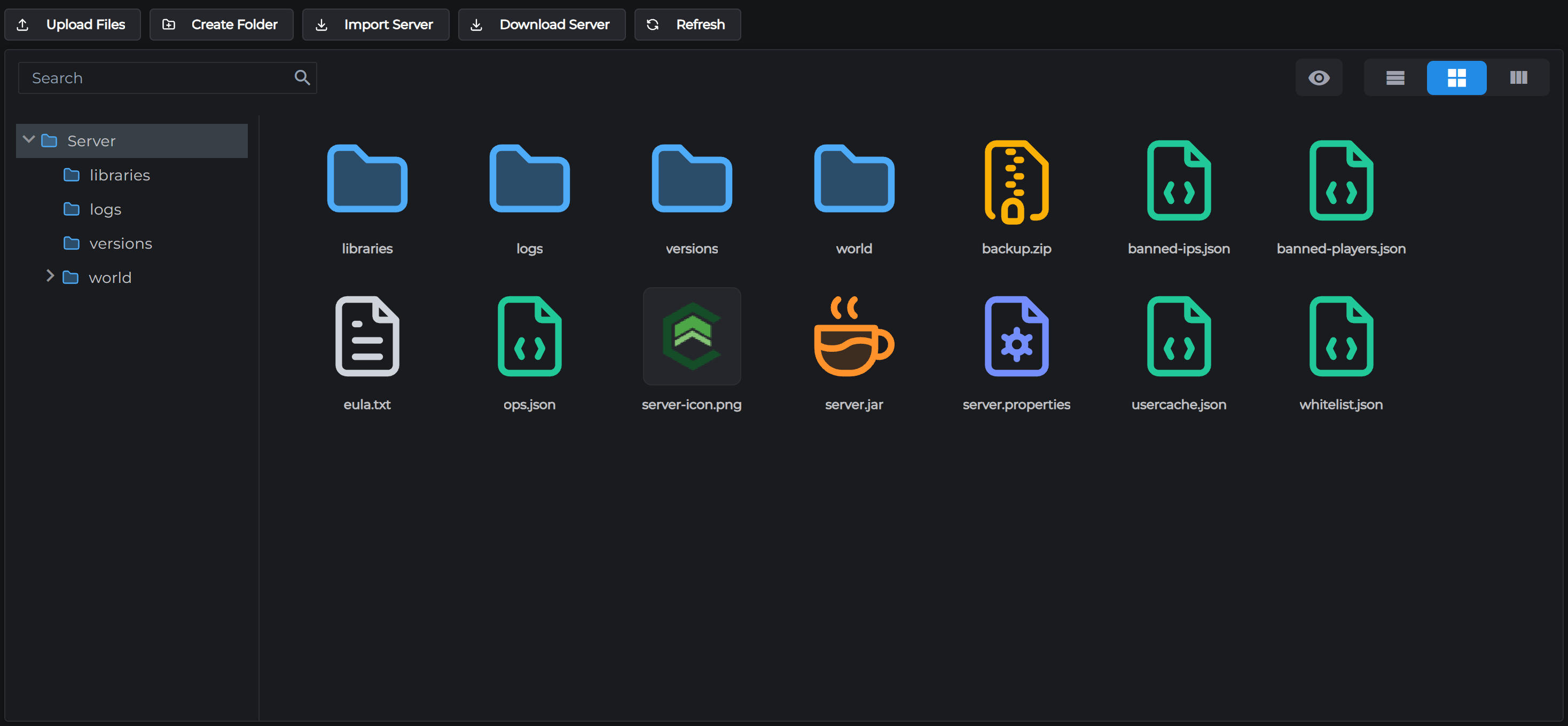Click the banned-players.json file name label

(x=1341, y=248)
